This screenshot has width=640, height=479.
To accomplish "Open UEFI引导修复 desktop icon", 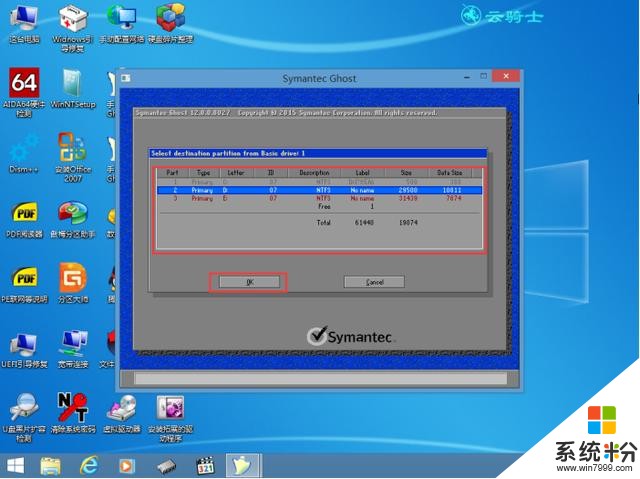I will (24, 350).
